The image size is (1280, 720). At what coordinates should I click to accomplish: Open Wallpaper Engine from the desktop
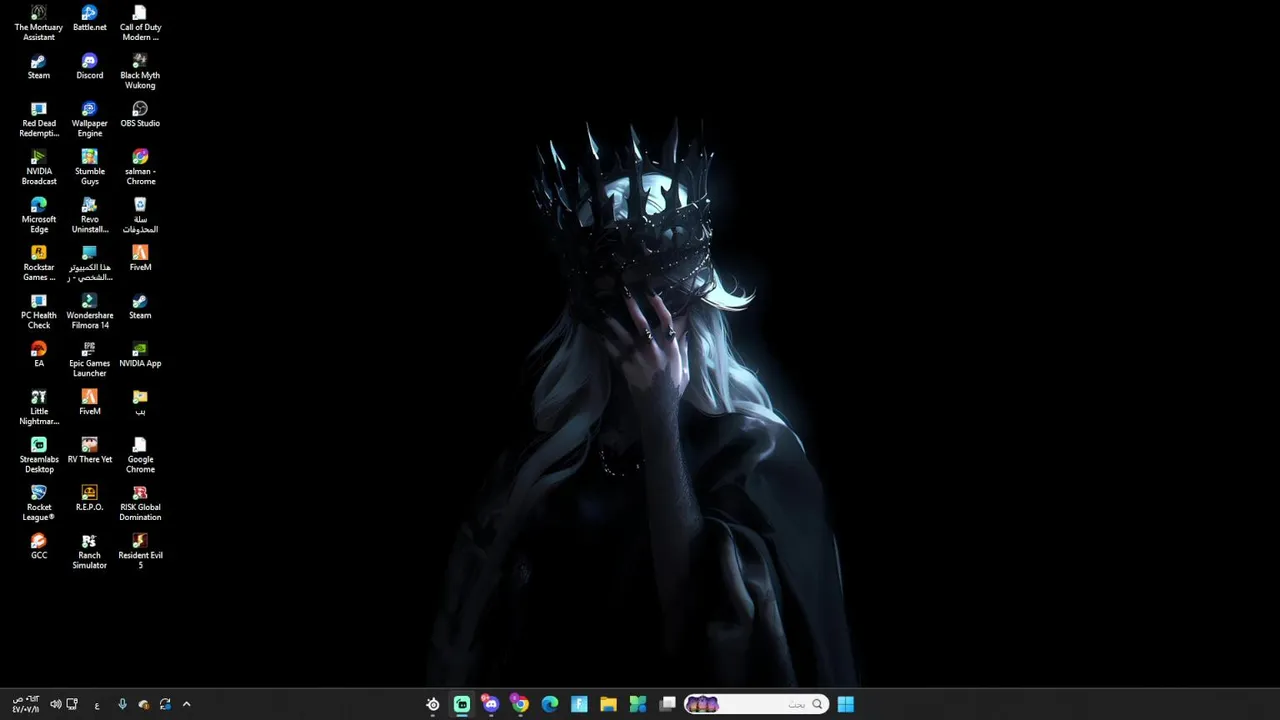pos(89,119)
